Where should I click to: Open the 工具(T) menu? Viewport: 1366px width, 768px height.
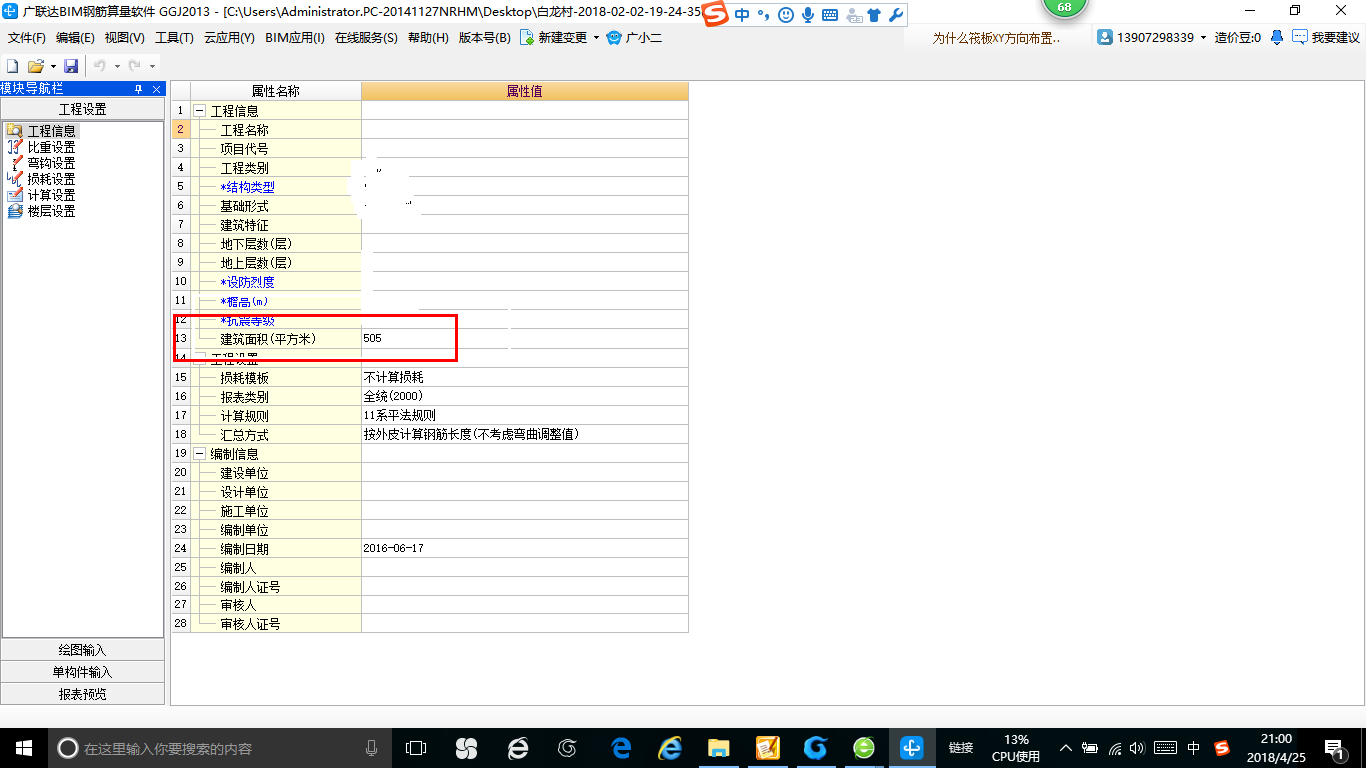[174, 38]
